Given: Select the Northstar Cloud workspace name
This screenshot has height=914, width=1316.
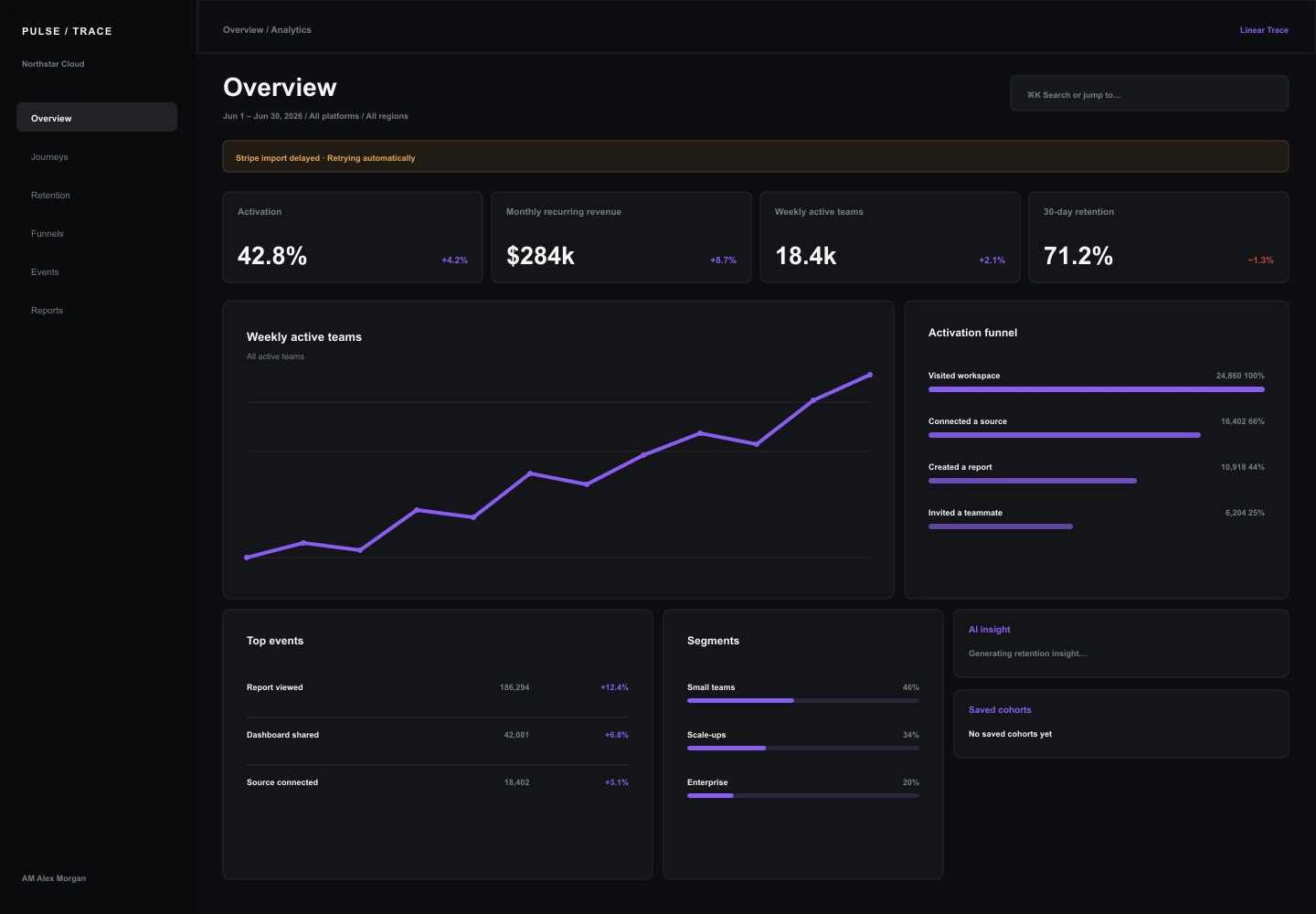Looking at the screenshot, I should [53, 64].
